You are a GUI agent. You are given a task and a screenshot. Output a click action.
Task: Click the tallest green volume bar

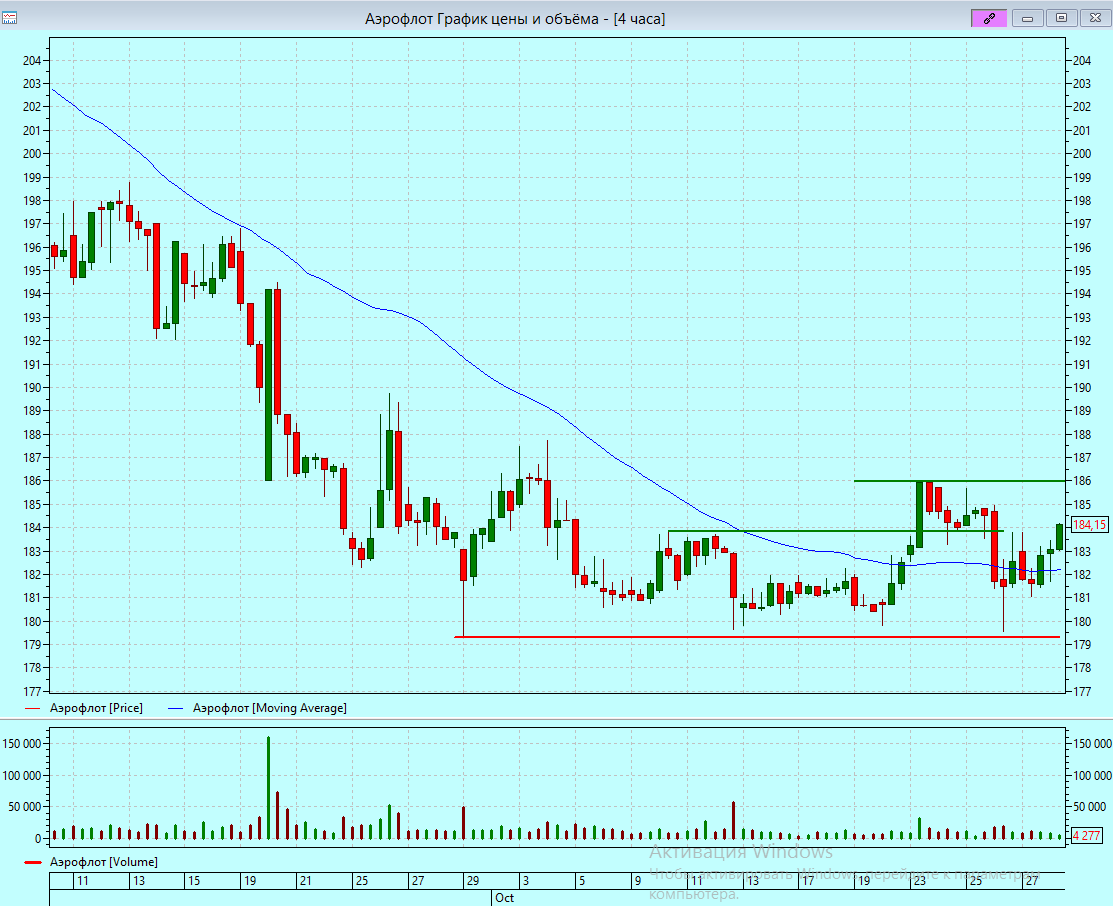point(268,788)
